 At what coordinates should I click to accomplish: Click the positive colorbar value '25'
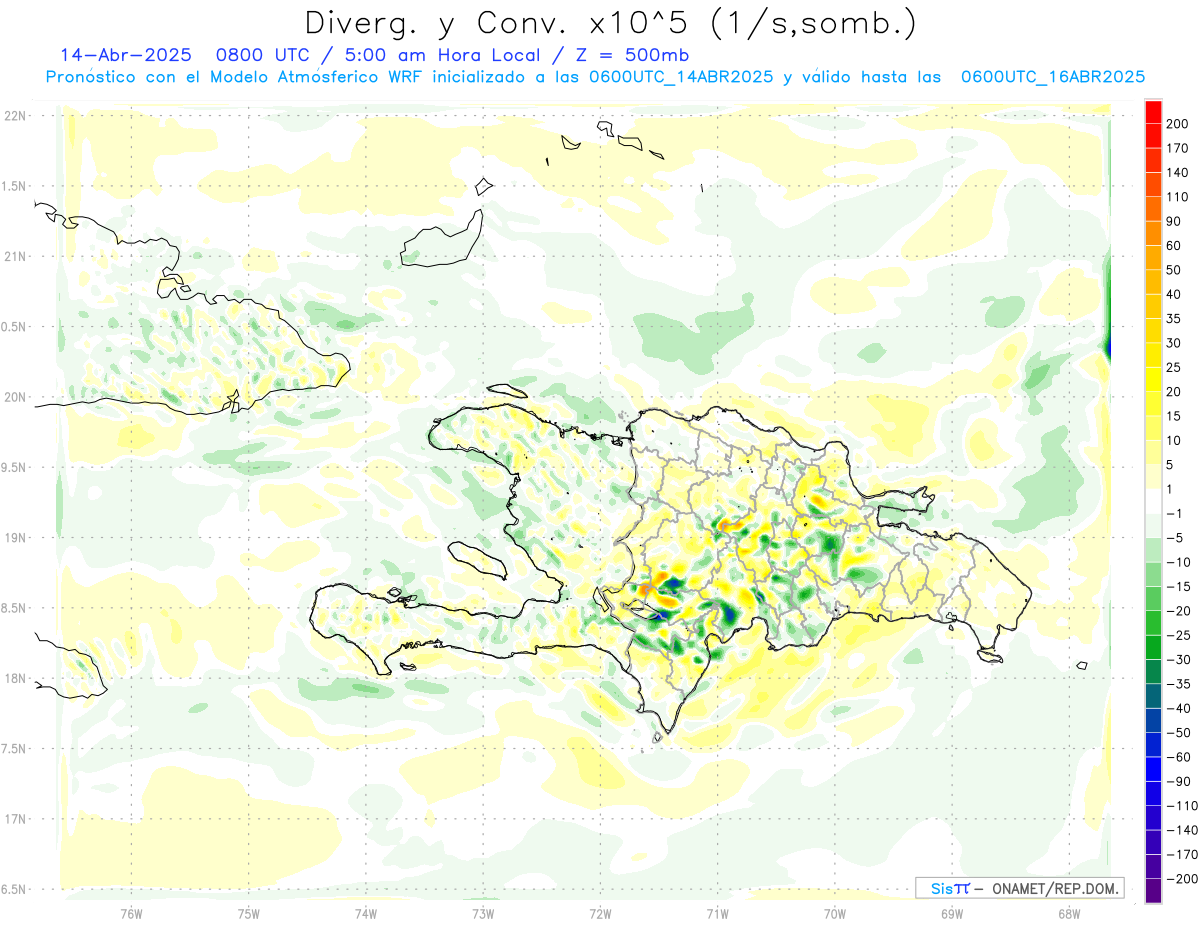[1175, 367]
